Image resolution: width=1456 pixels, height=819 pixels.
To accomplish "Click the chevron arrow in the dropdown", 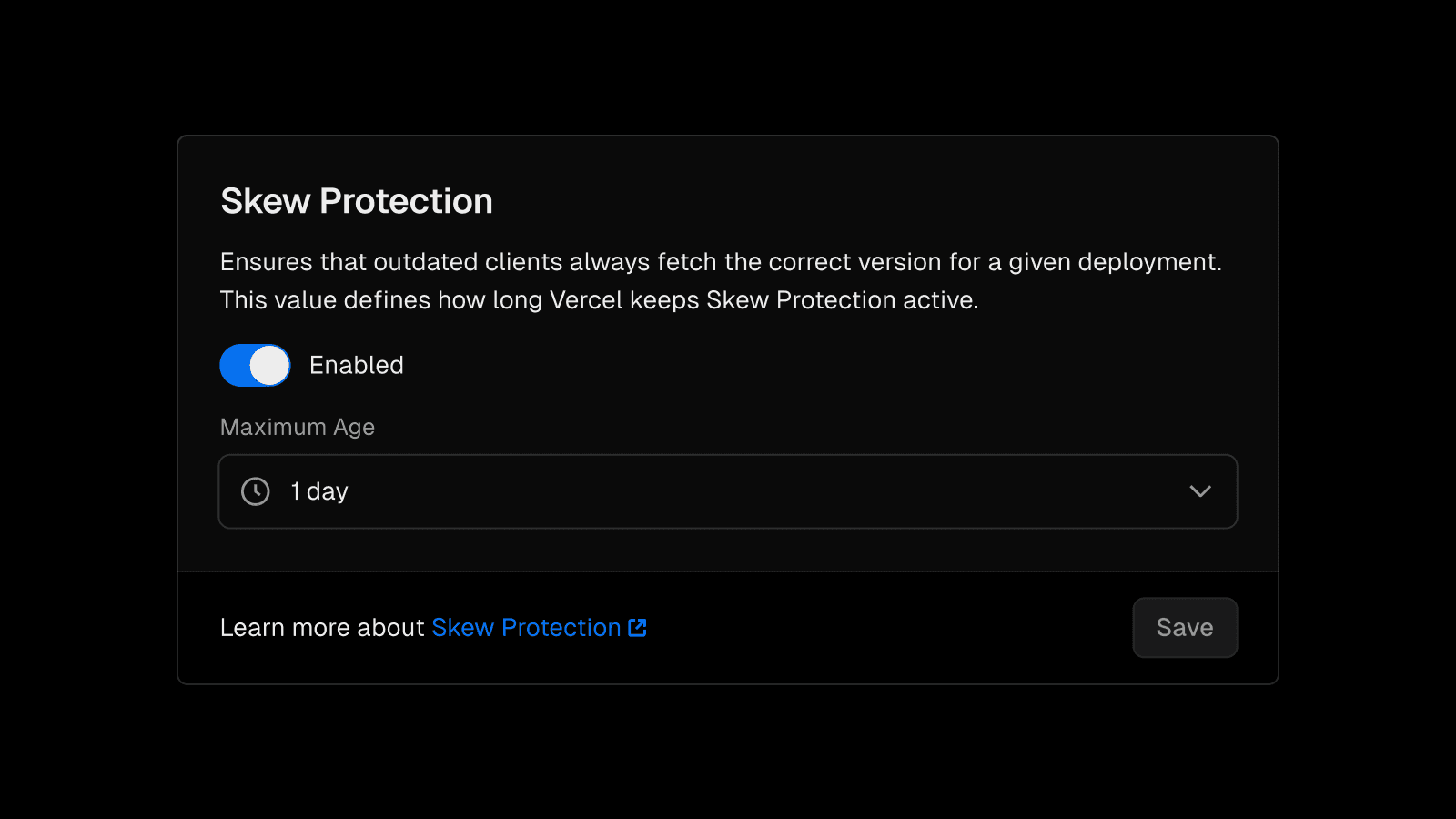I will [x=1200, y=491].
